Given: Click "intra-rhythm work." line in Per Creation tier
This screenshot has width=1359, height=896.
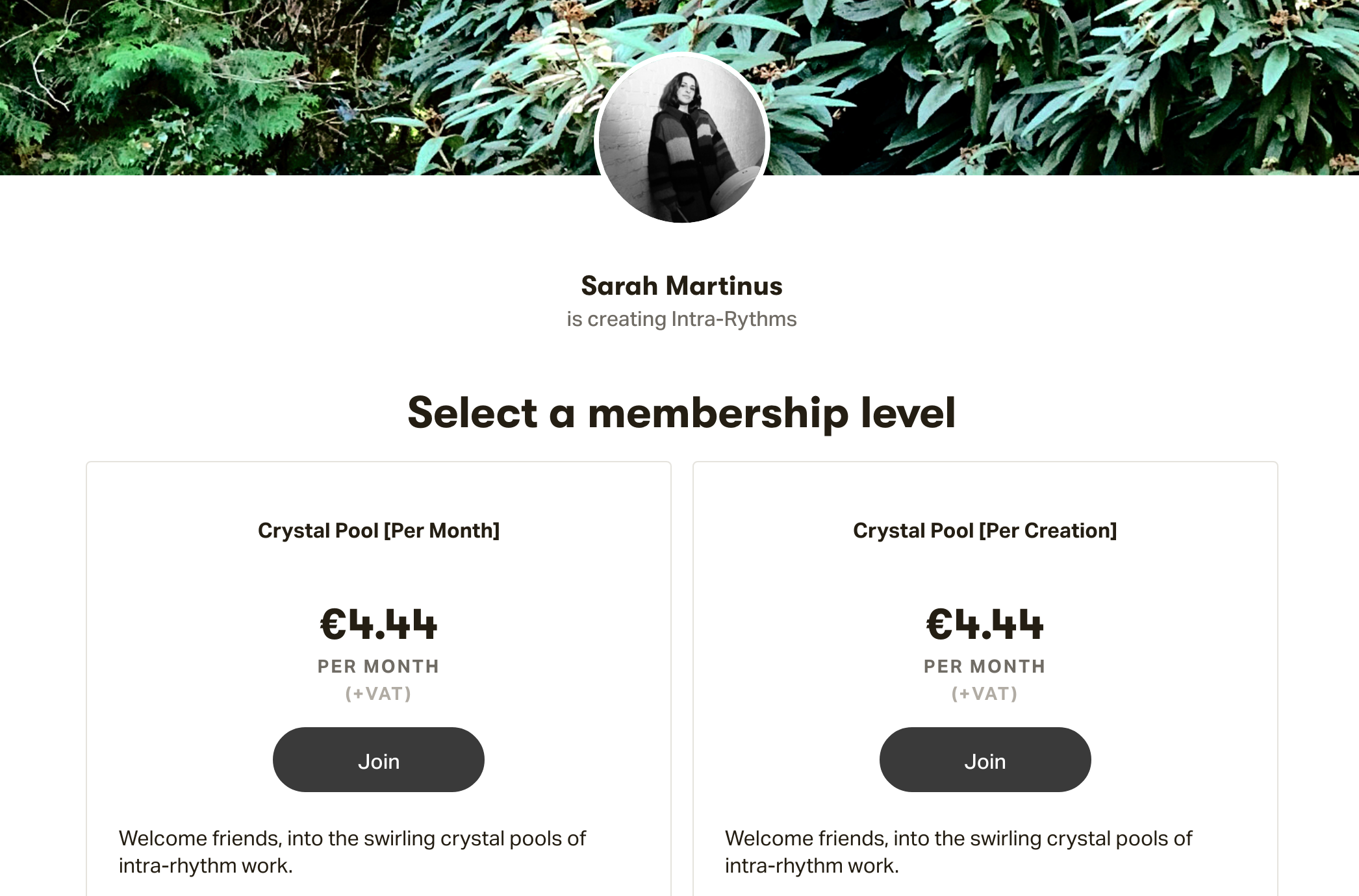Looking at the screenshot, I should pos(812,865).
